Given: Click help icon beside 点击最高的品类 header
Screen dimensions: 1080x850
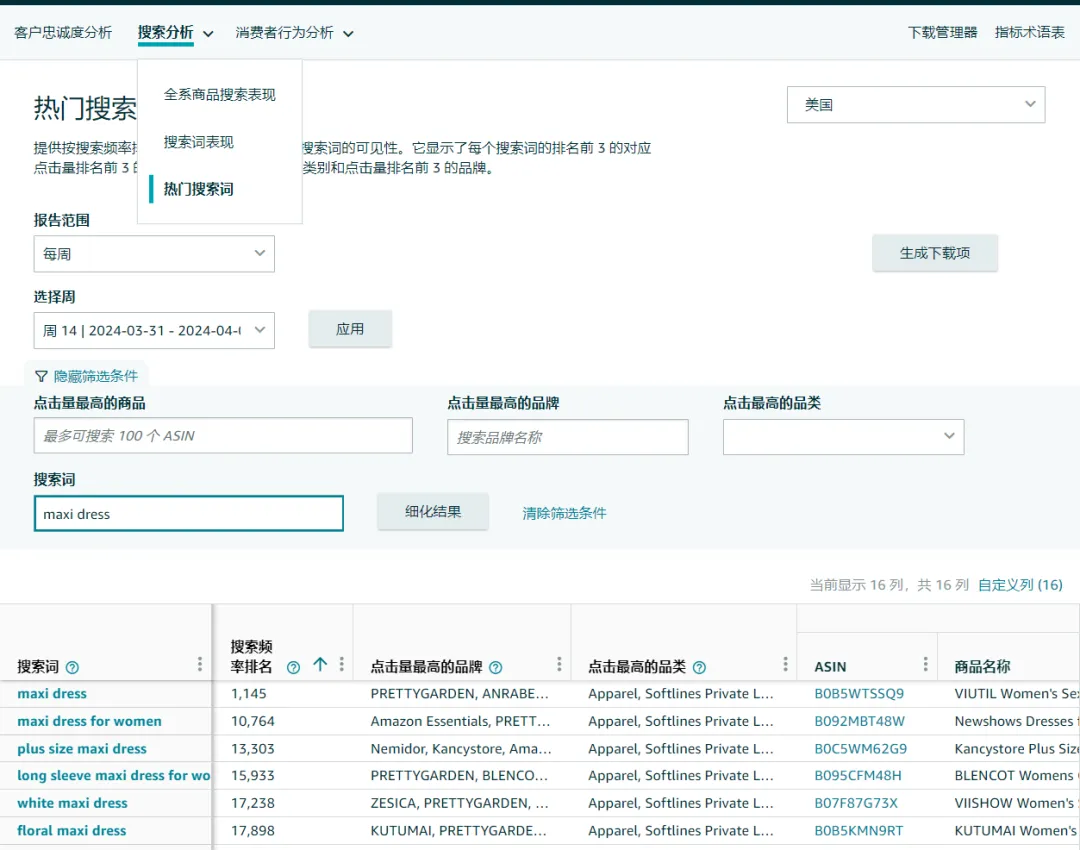Looking at the screenshot, I should (699, 668).
